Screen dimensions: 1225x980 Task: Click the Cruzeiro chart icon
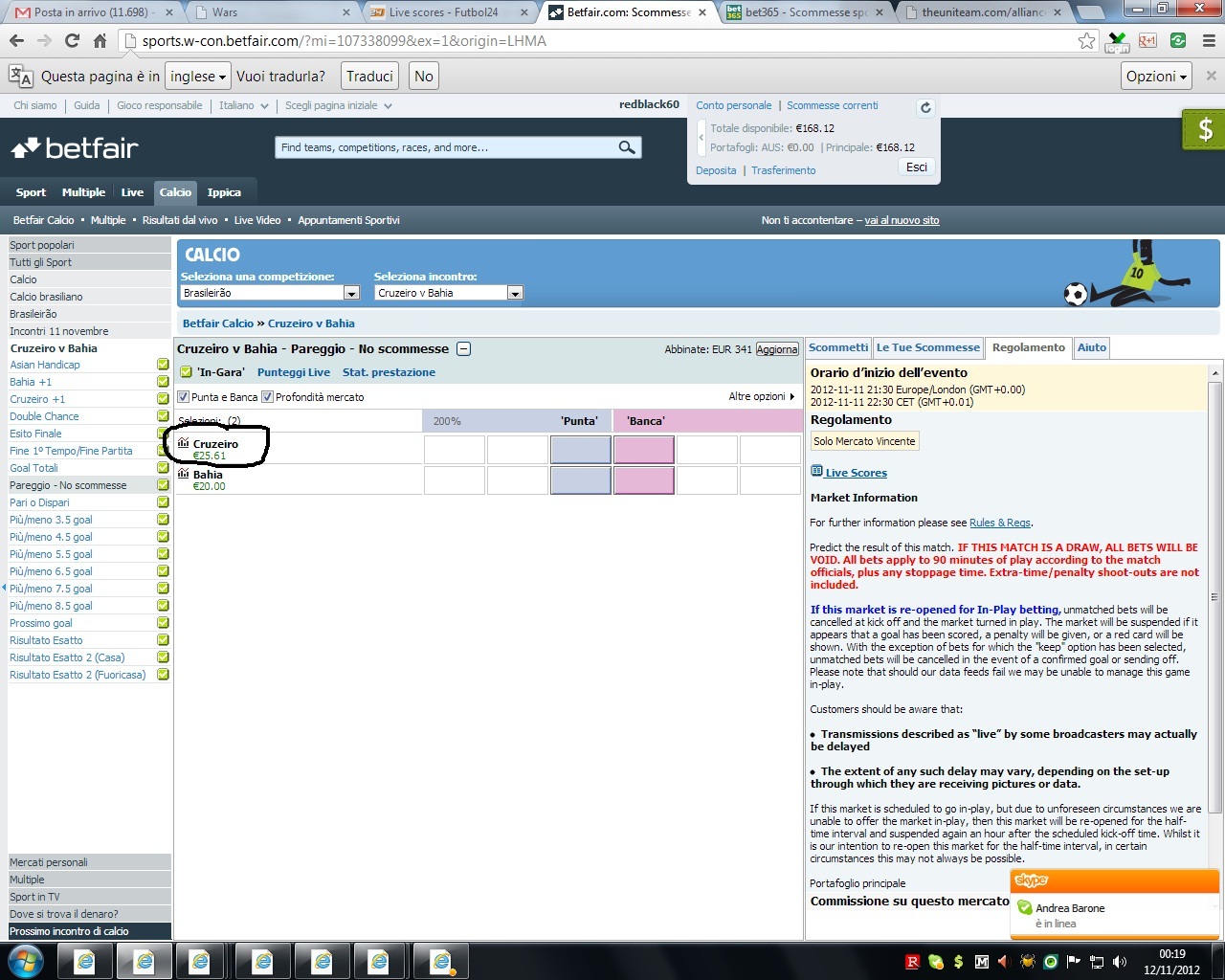(183, 443)
